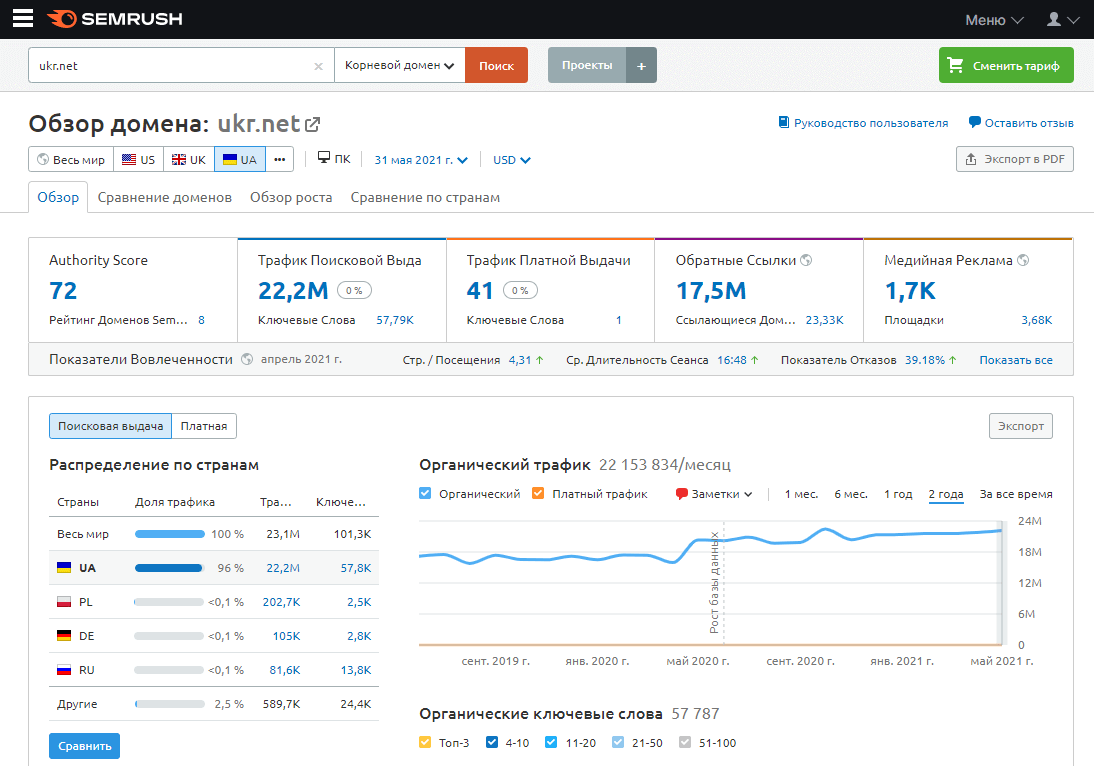Open the date picker 31 мая 2021 г.
This screenshot has width=1094, height=766.
click(421, 160)
